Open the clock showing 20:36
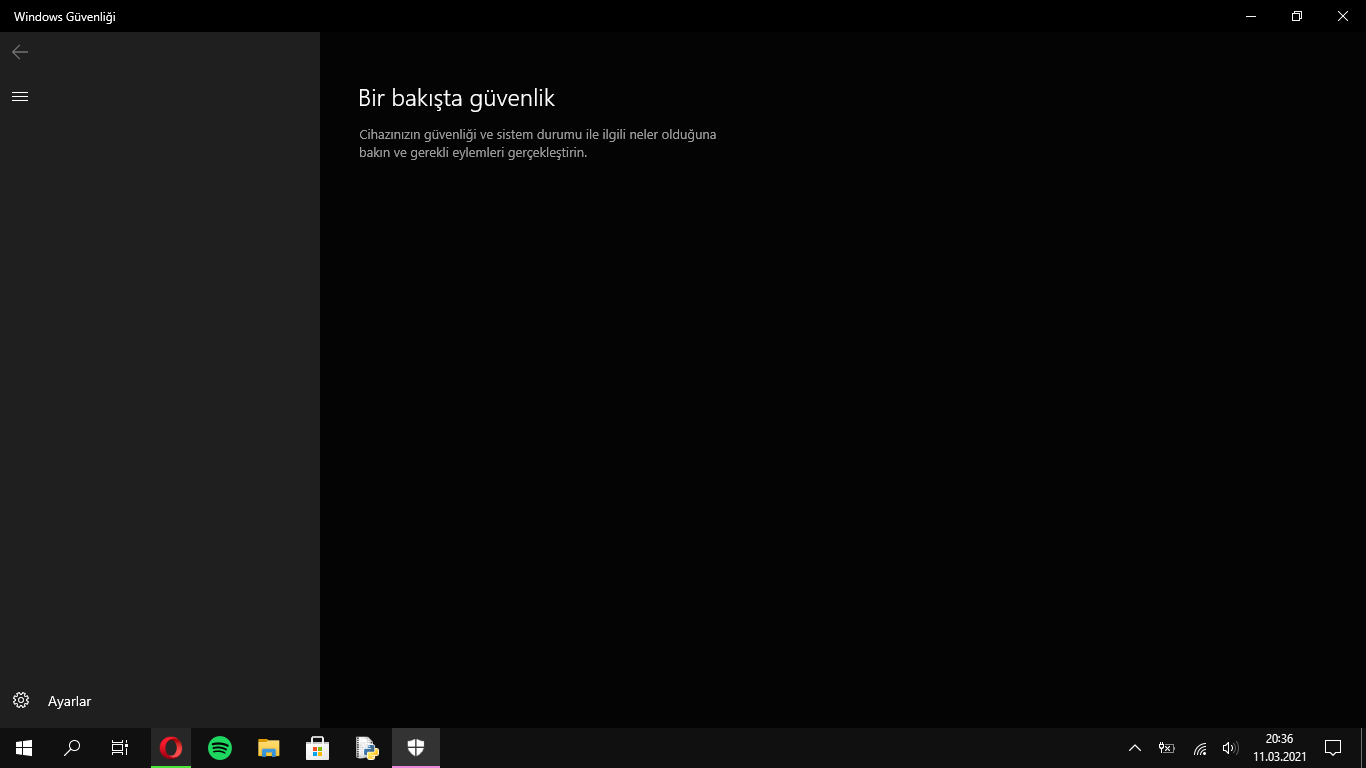Screen dimensions: 1366x768 [x=1280, y=748]
